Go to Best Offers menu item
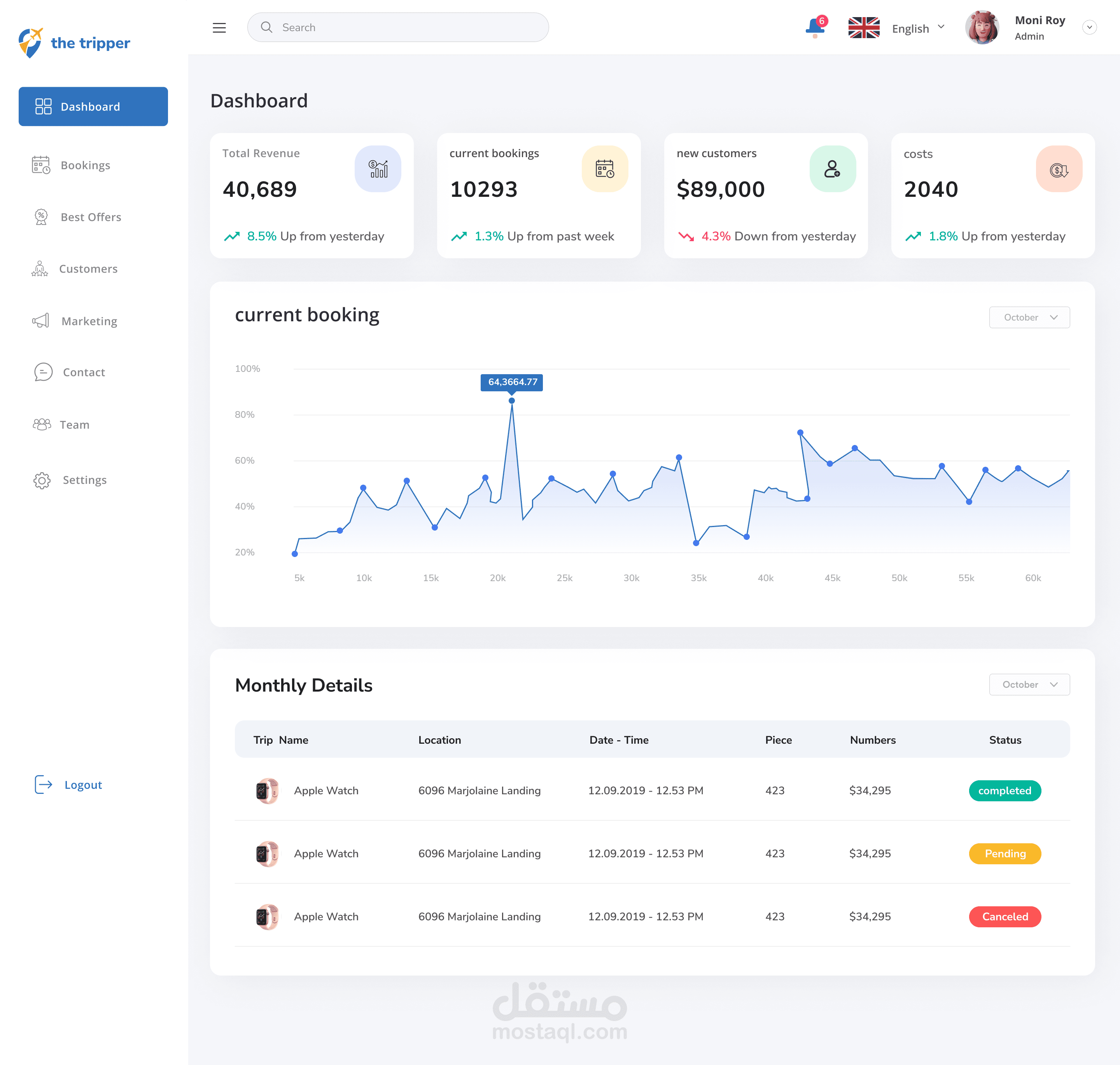 [x=91, y=217]
